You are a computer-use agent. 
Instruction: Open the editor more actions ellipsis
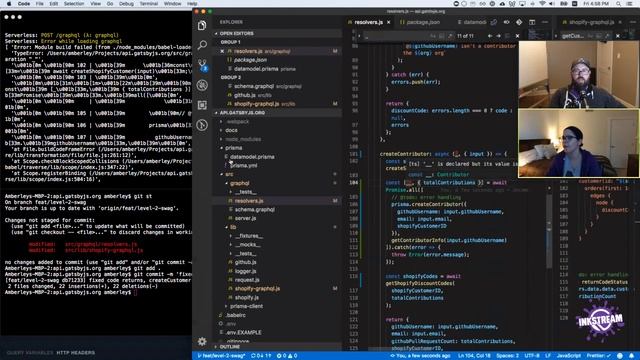(x=545, y=22)
